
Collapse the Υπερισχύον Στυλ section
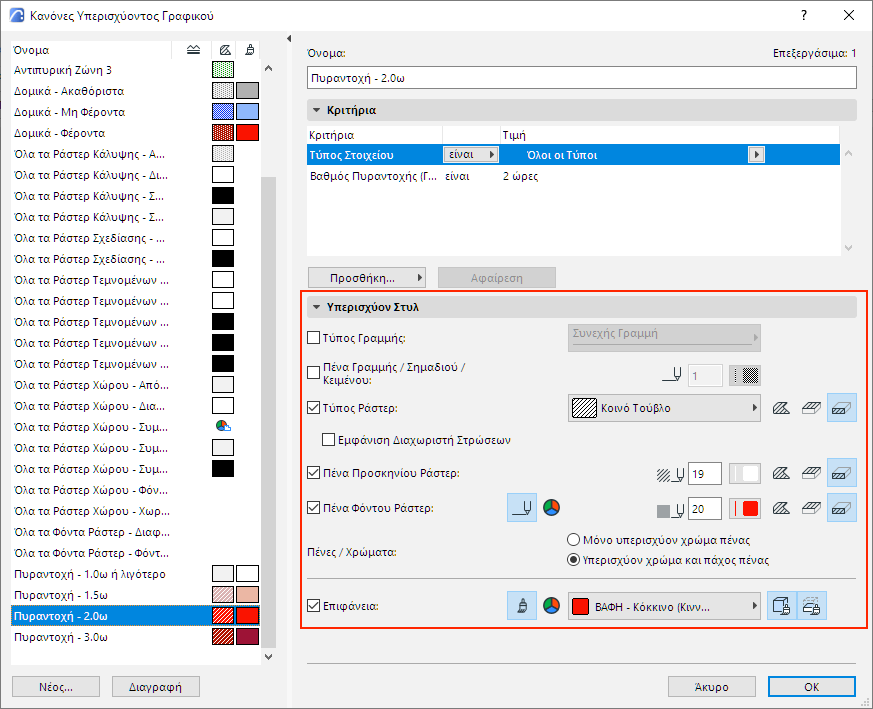click(x=316, y=307)
